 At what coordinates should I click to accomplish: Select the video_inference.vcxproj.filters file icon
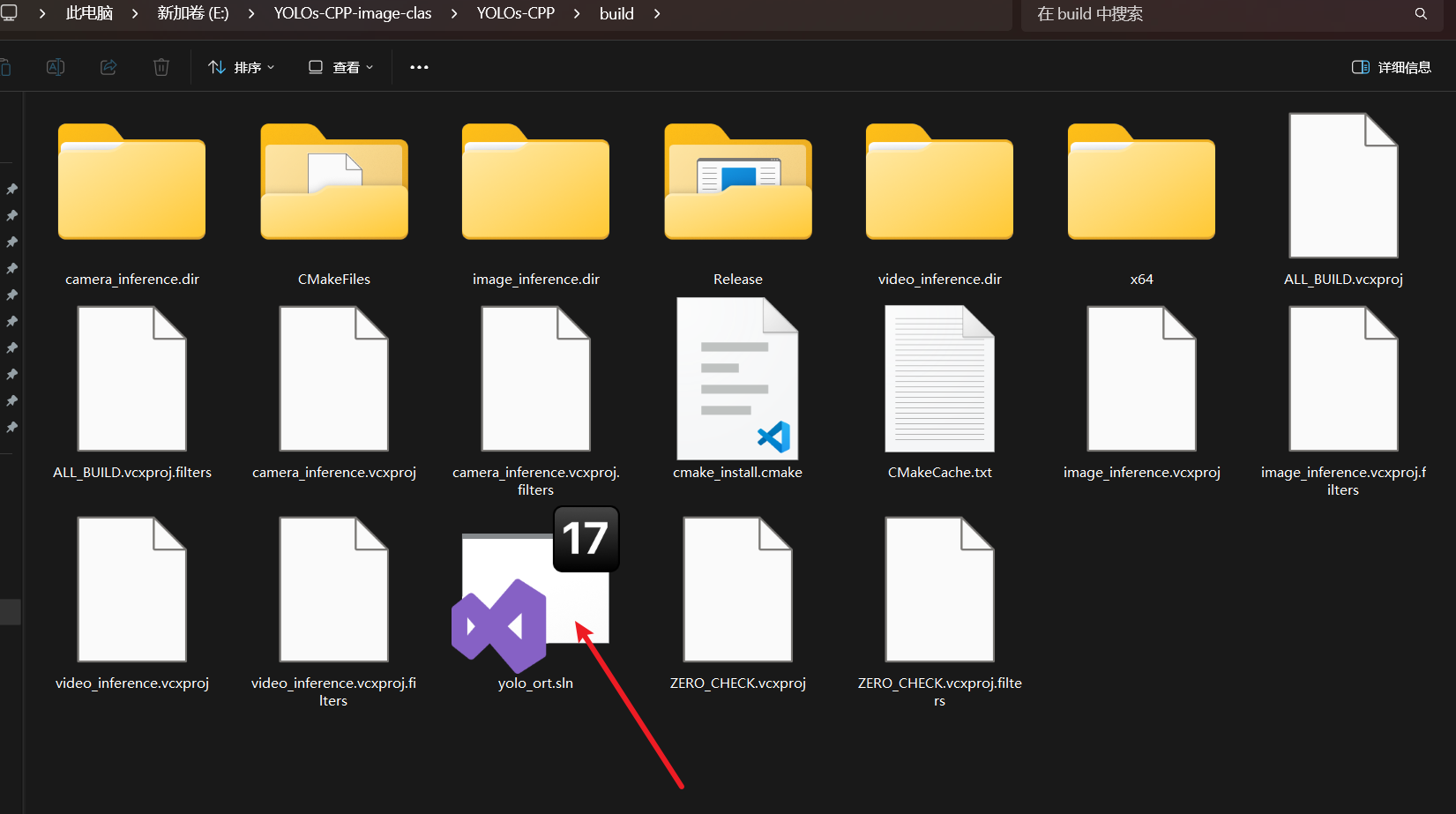(x=334, y=589)
